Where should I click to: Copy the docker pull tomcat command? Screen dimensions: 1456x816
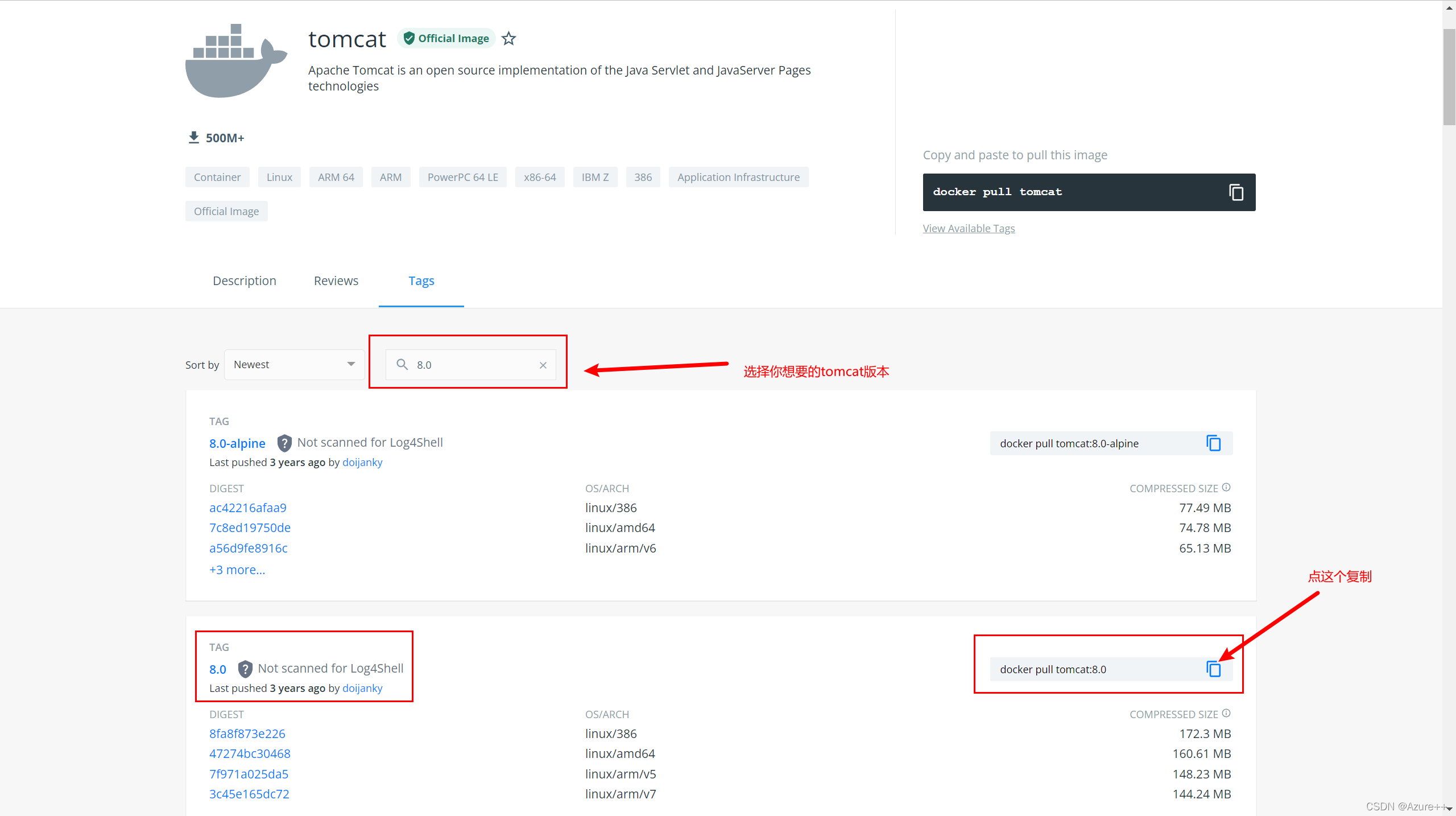point(1236,192)
